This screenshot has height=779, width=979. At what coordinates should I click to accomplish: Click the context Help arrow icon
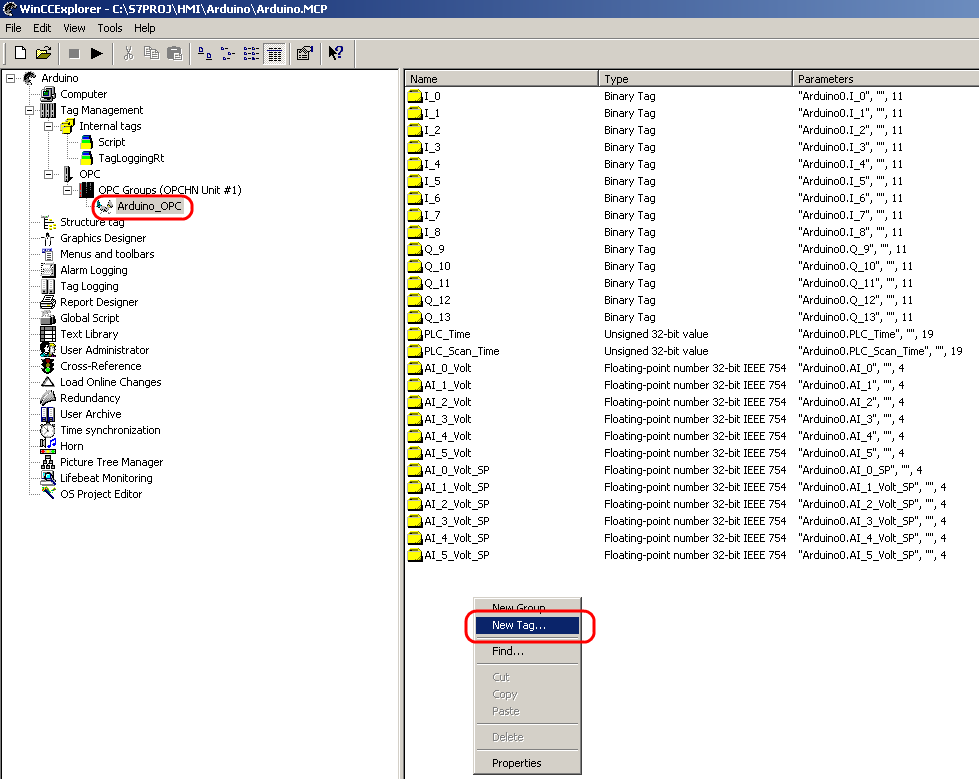pos(335,54)
